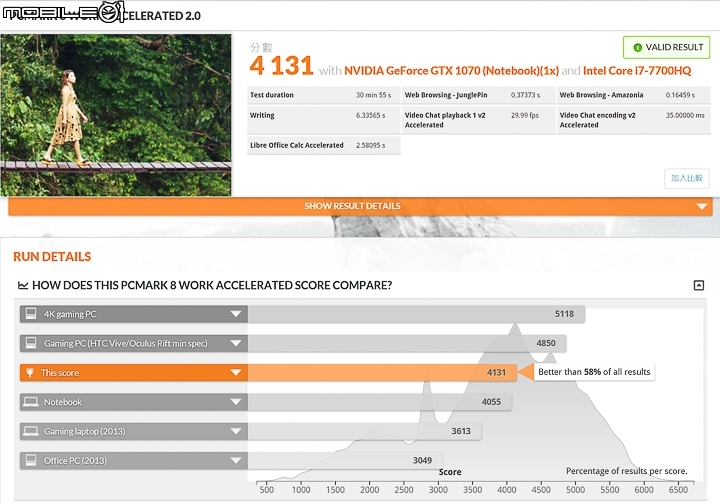Click the VALID RESULT badge
Image resolution: width=720 pixels, height=504 pixels.
pyautogui.click(x=666, y=47)
